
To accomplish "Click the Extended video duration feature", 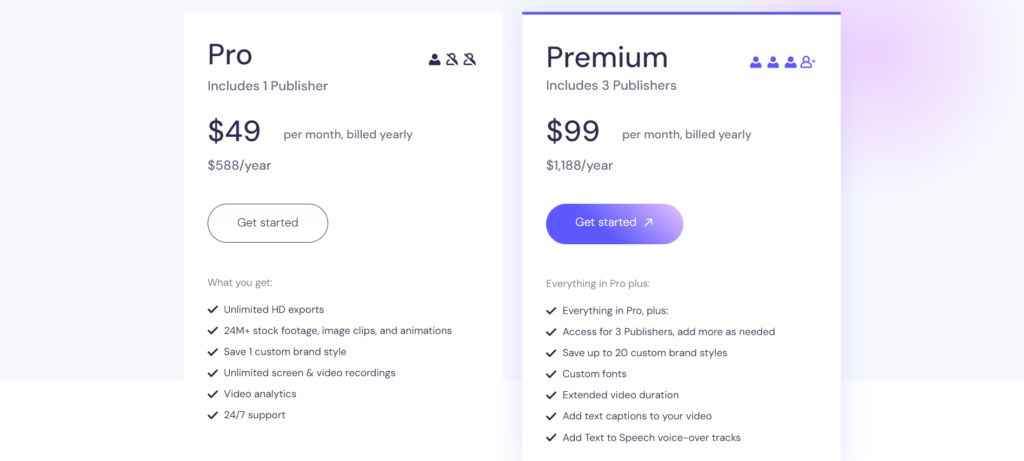I will tap(620, 395).
